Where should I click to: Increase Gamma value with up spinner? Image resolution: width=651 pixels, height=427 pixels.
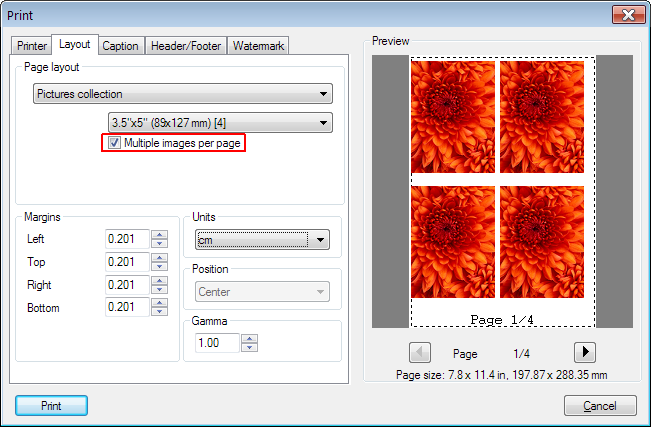(250, 339)
